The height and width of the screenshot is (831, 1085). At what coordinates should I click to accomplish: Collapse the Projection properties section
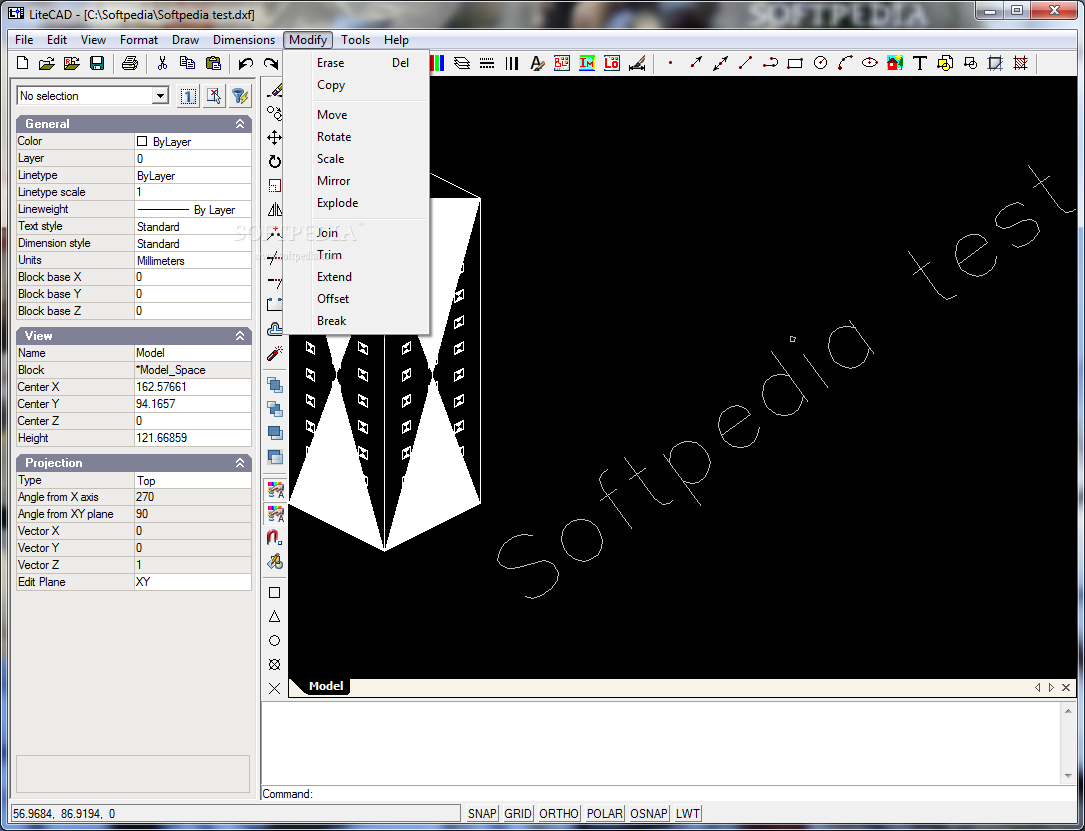click(x=240, y=463)
